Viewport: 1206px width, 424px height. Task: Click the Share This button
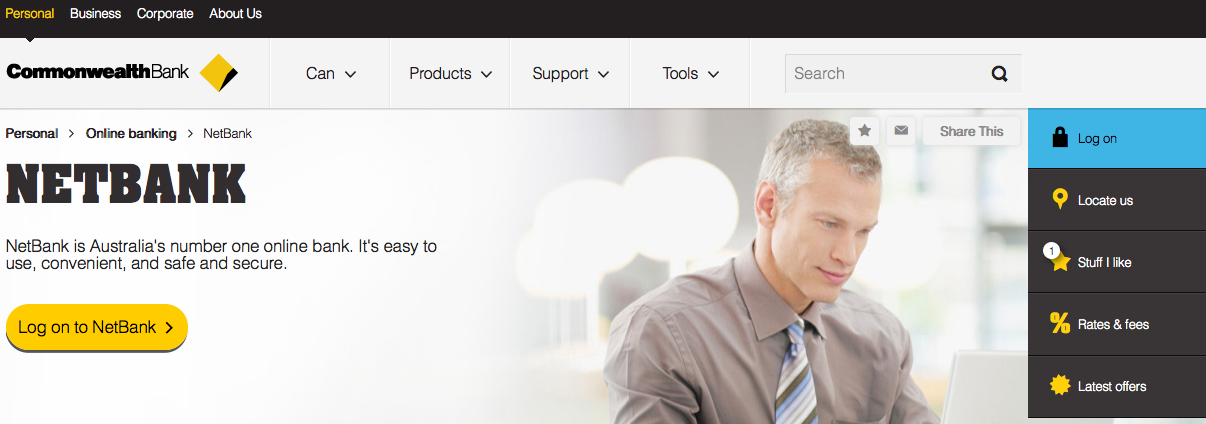(x=971, y=131)
